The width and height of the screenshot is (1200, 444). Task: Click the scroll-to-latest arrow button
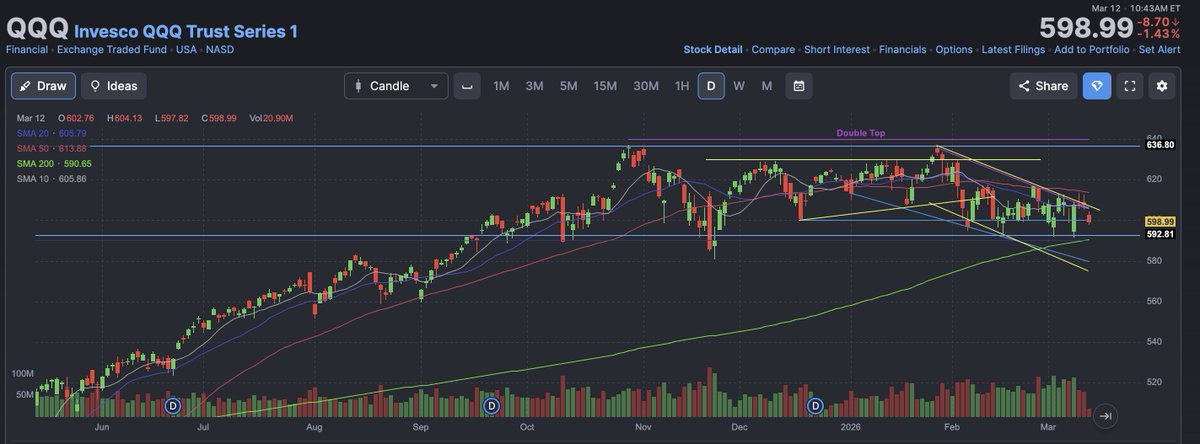pyautogui.click(x=1106, y=416)
